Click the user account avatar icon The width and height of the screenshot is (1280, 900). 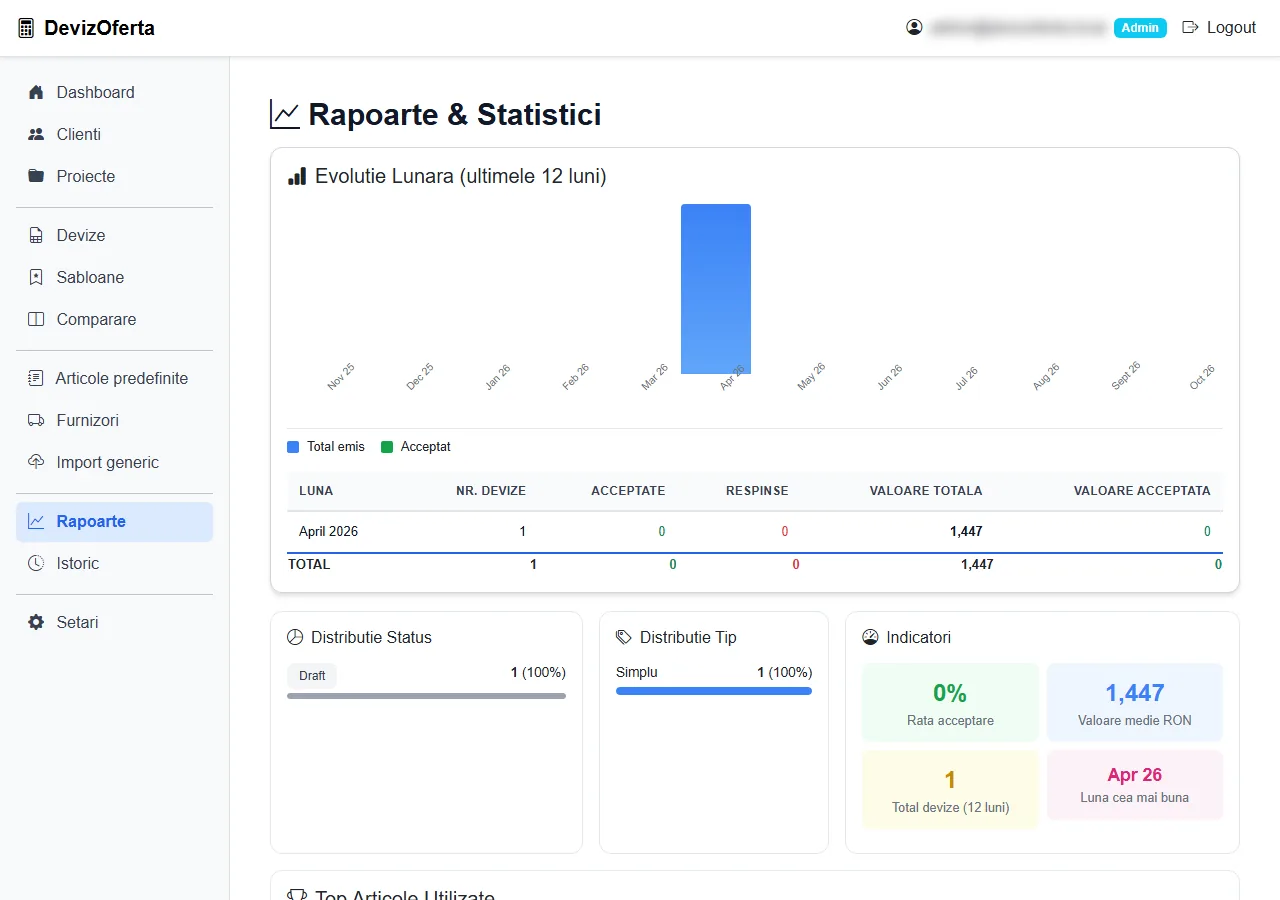point(914,27)
